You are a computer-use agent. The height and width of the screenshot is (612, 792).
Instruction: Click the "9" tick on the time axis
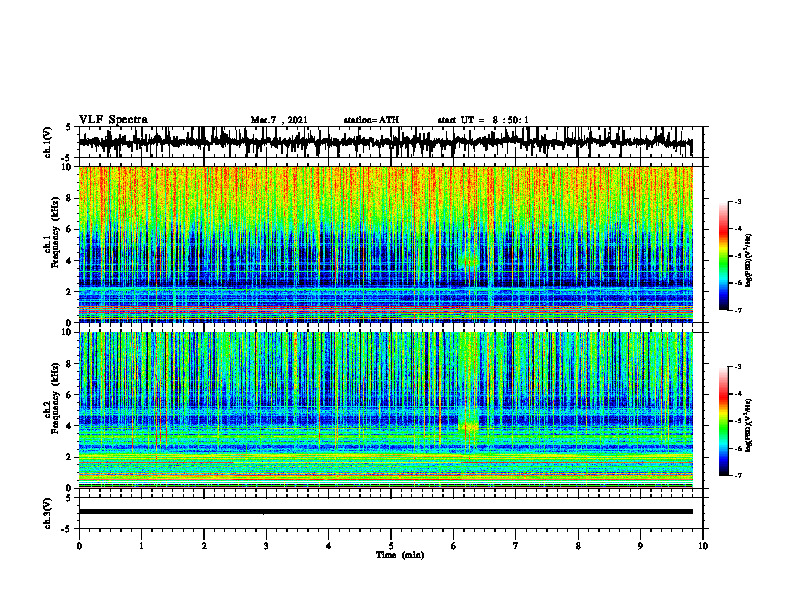640,546
